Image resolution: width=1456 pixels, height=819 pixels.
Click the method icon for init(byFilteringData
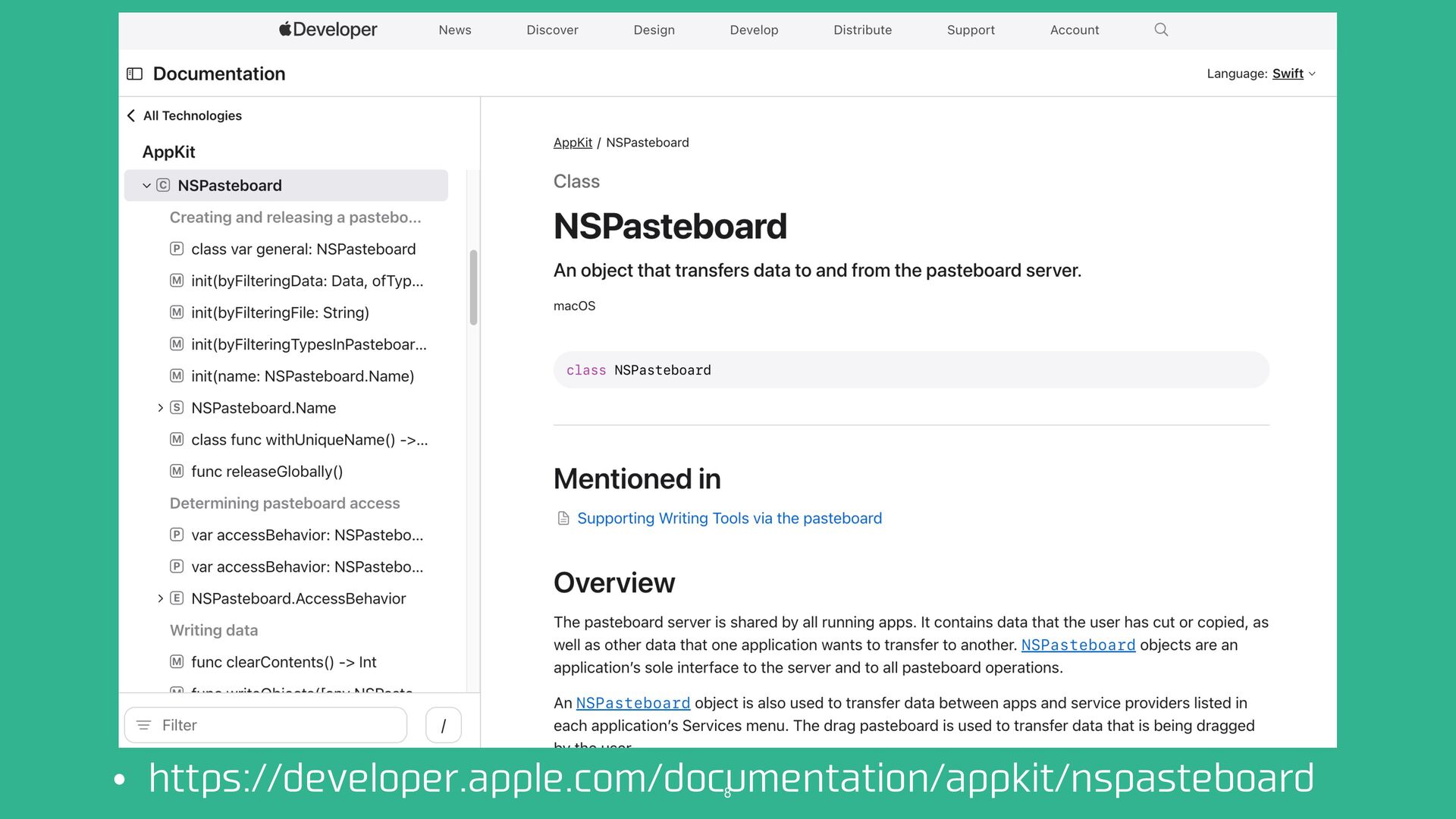[x=177, y=281]
